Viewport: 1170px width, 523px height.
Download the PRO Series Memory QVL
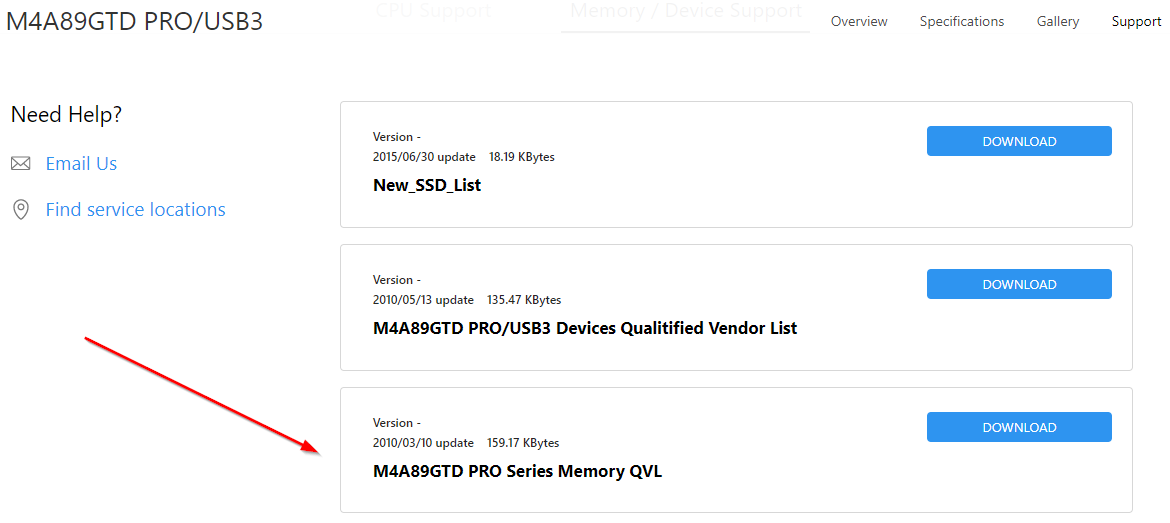point(1019,427)
